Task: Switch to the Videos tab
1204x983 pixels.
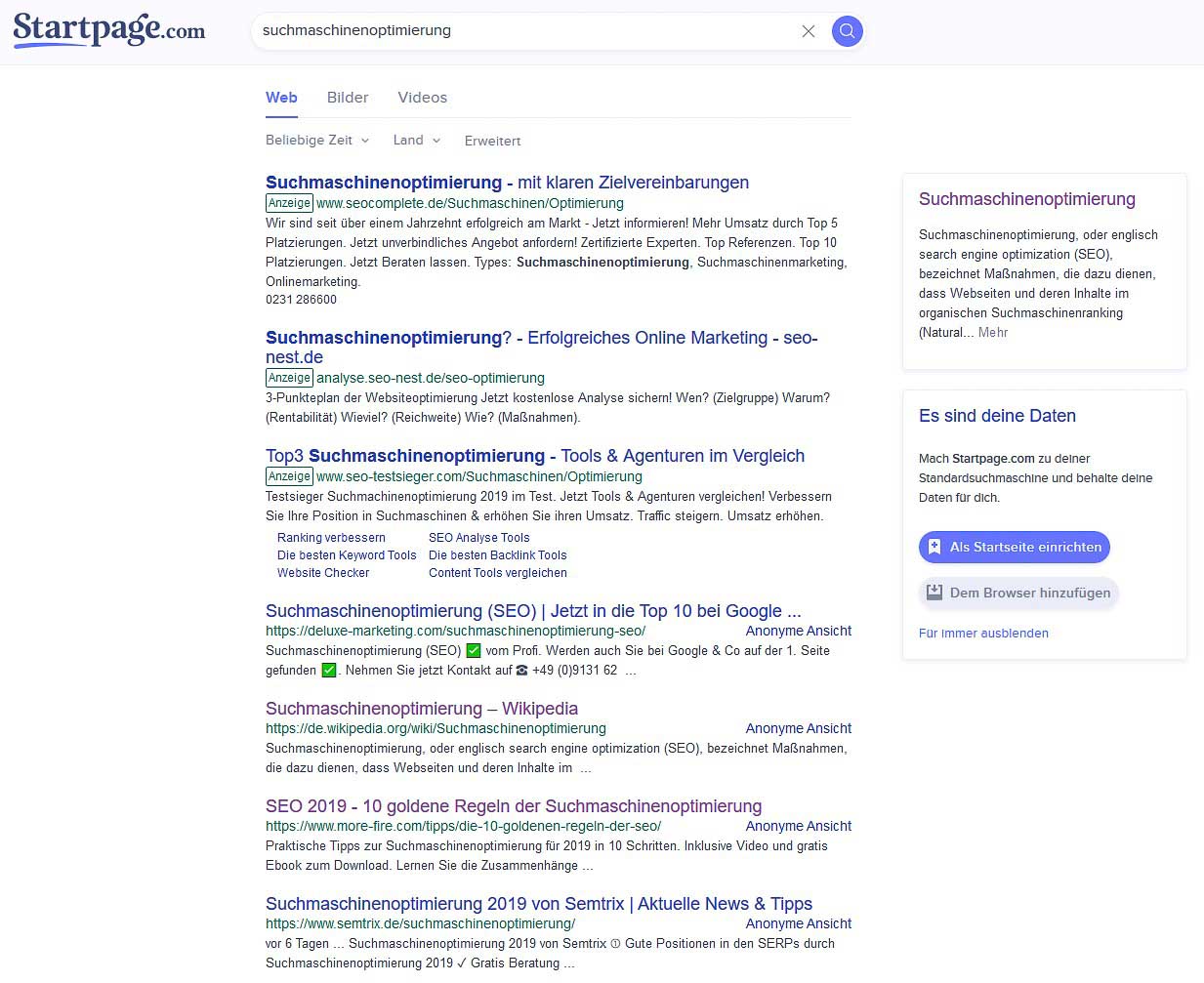Action: pyautogui.click(x=422, y=98)
